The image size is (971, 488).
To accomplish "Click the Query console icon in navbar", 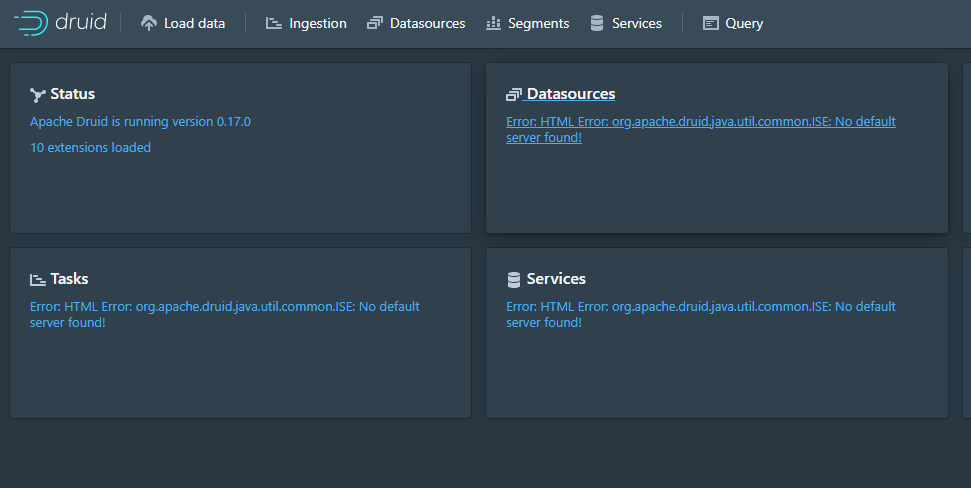I will (x=711, y=23).
